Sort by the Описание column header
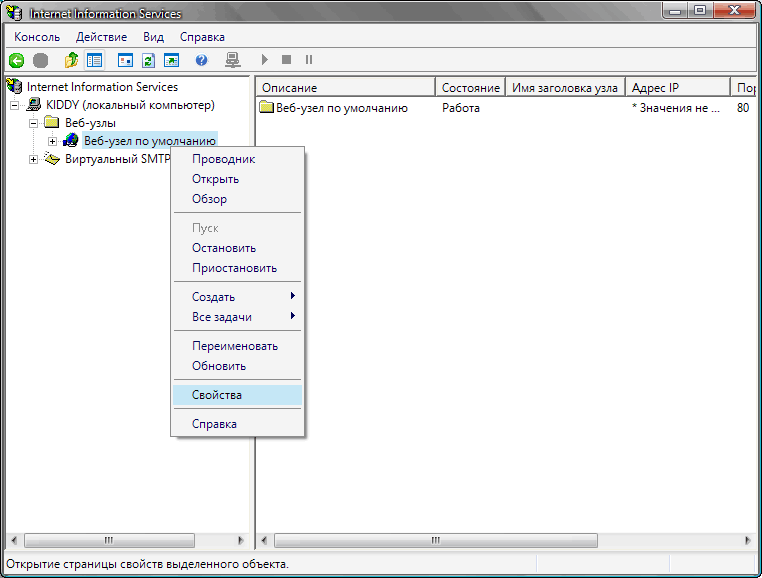 pyautogui.click(x=346, y=88)
